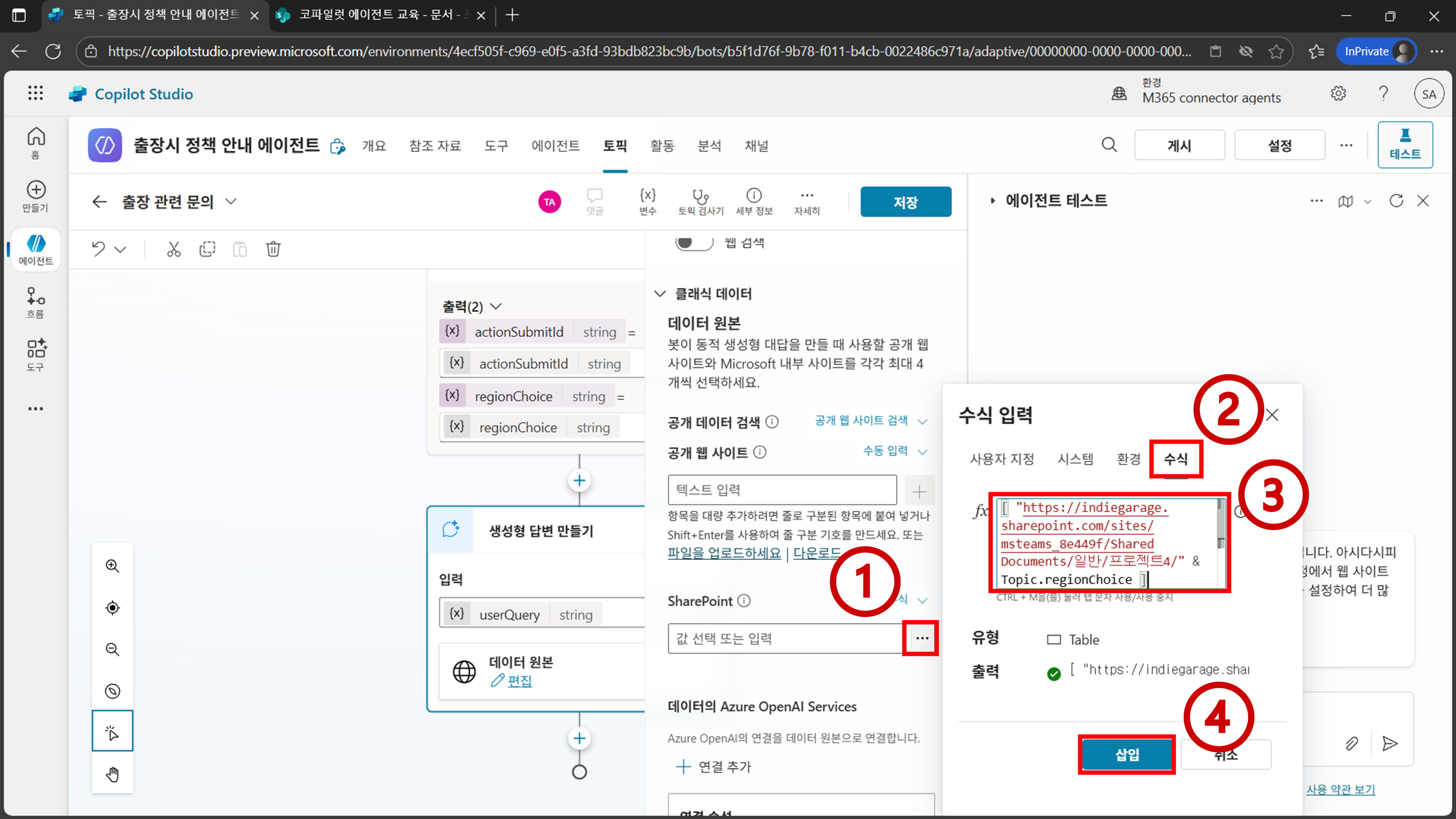Screen dimensions: 1456x819
Task: Open the 토픽 검사기 topic checker icon
Action: pyautogui.click(x=700, y=196)
